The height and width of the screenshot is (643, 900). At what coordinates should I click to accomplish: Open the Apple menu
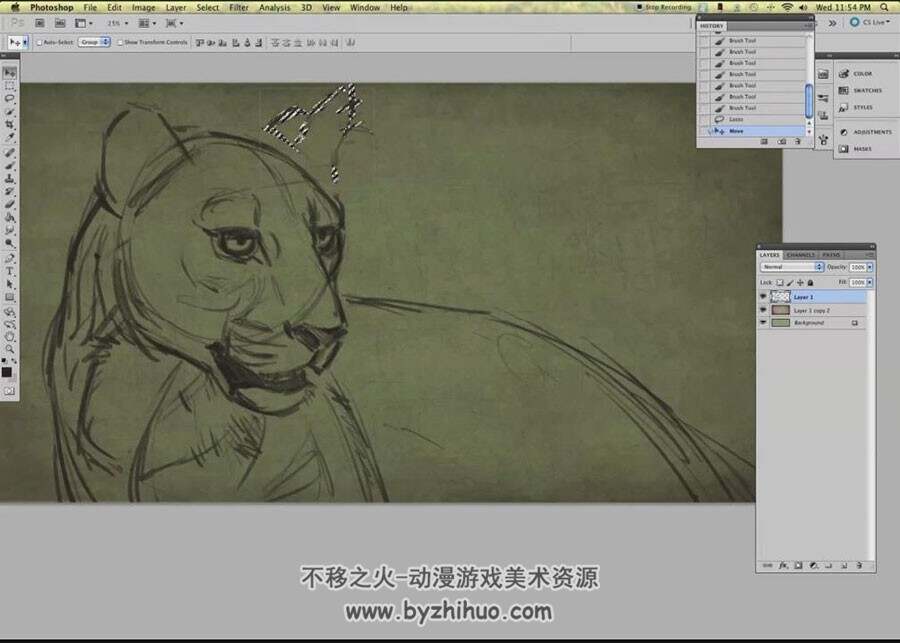[x=15, y=7]
